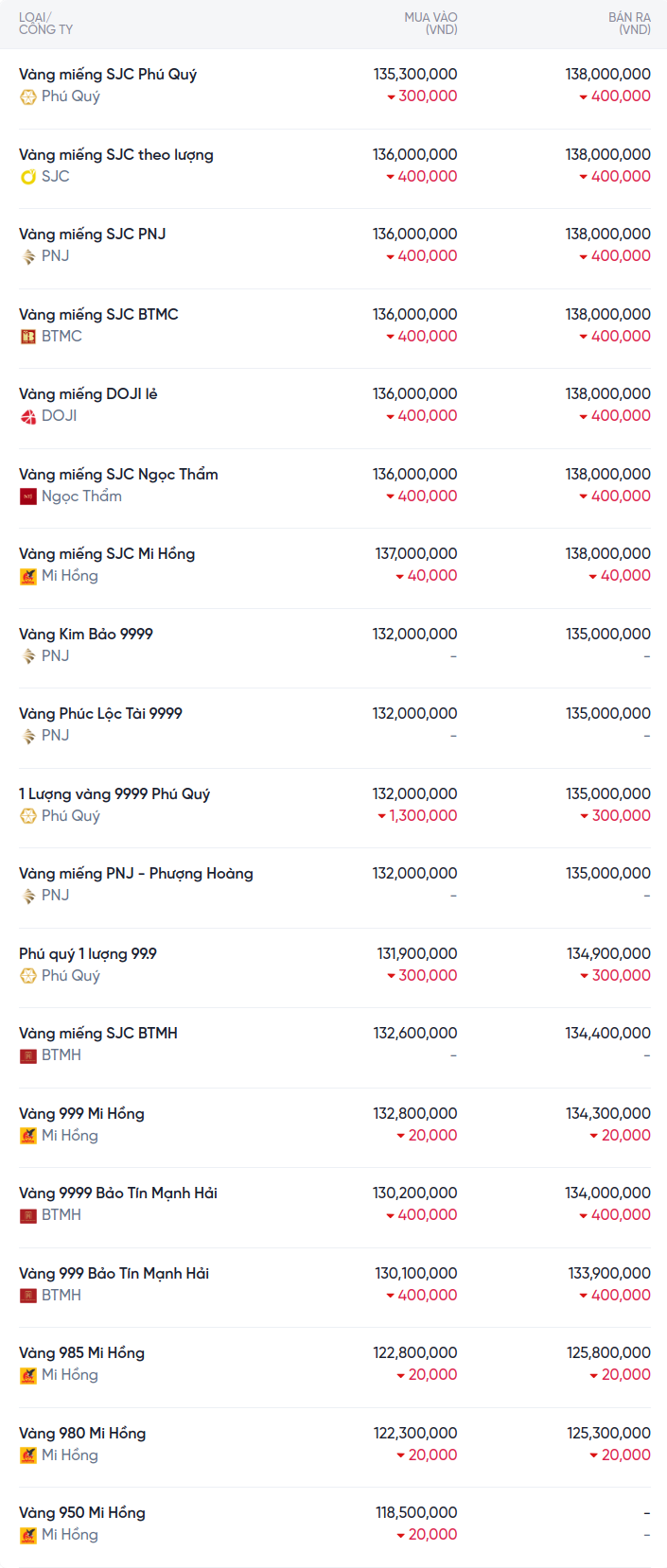Image resolution: width=667 pixels, height=1568 pixels.
Task: Click the Ngọc Thẩm company logo
Action: tap(28, 497)
